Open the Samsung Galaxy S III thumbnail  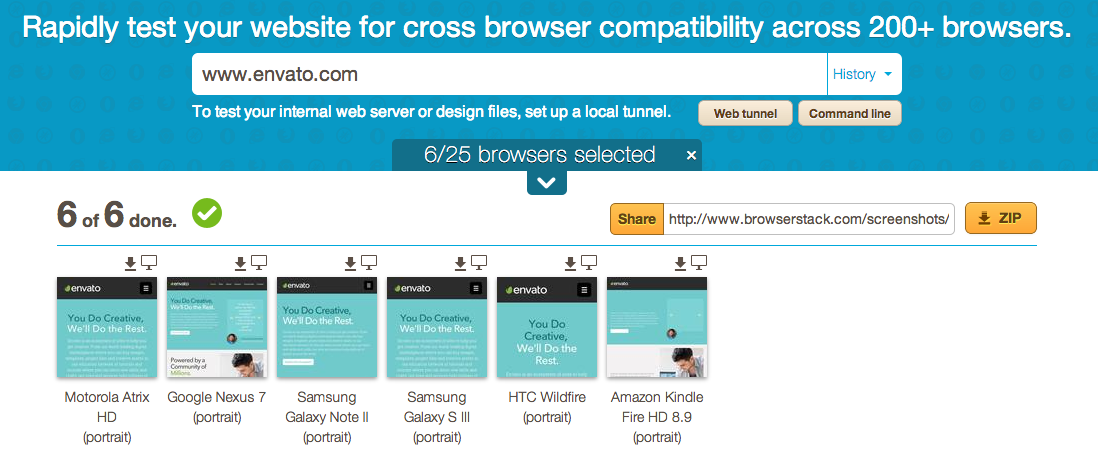[x=437, y=328]
